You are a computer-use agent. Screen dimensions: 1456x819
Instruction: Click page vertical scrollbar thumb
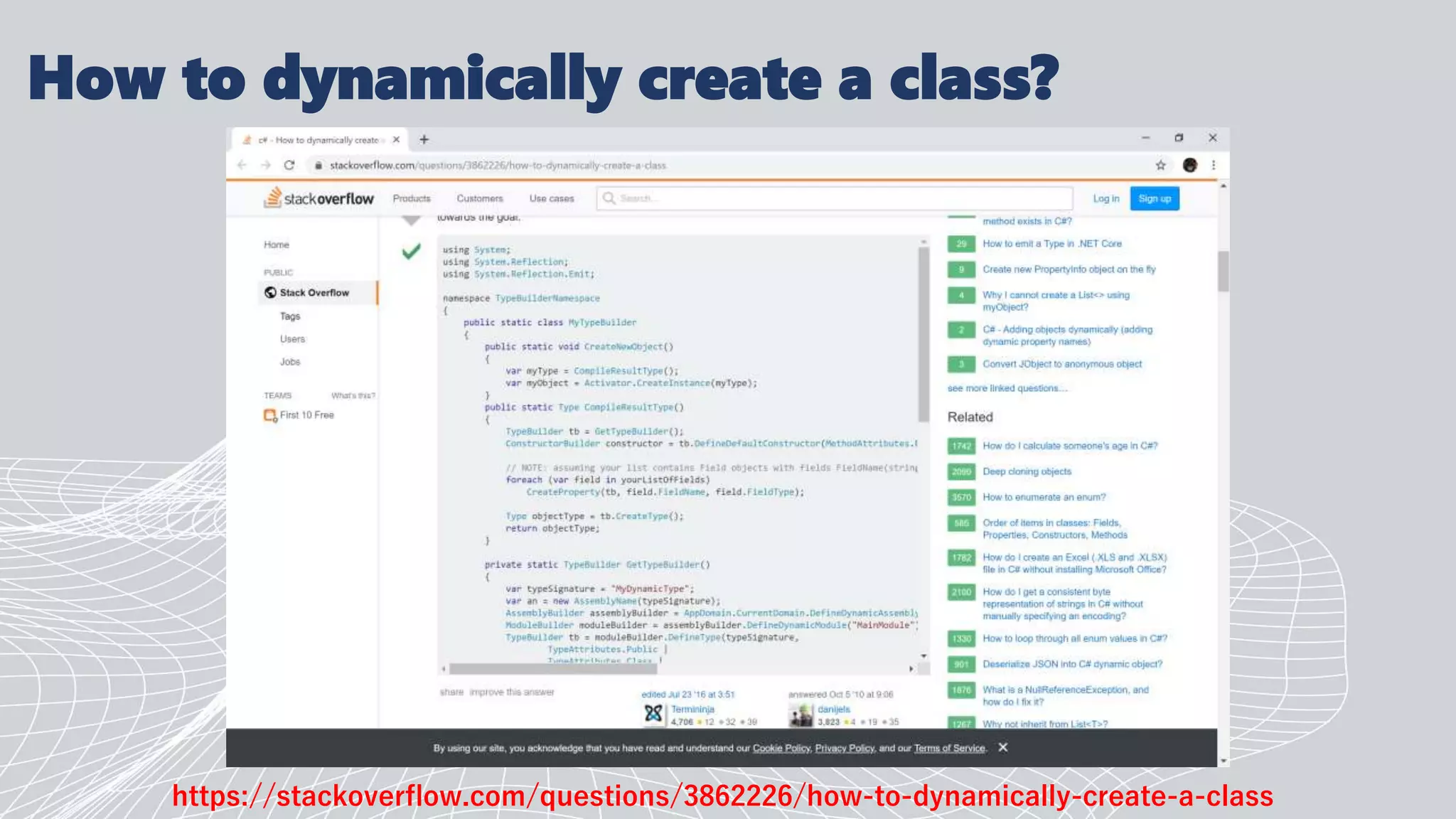1223,271
